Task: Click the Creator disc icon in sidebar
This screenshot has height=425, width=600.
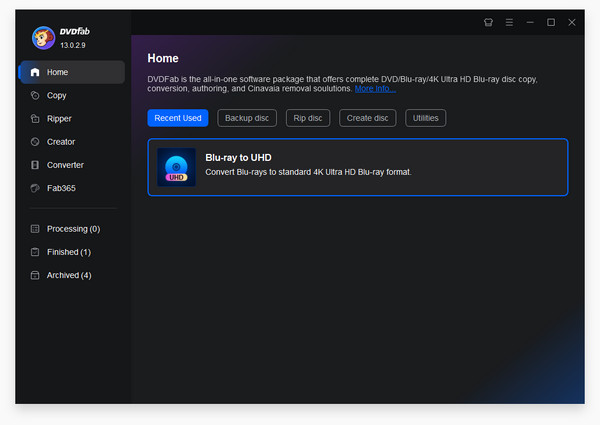Action: (35, 142)
